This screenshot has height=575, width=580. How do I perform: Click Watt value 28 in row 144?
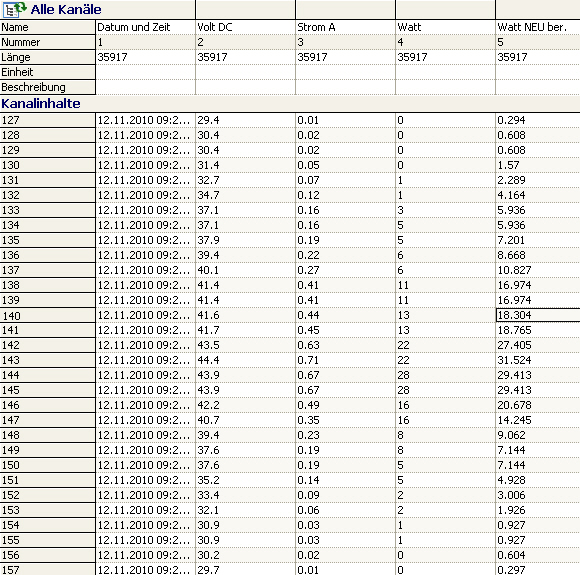[404, 375]
